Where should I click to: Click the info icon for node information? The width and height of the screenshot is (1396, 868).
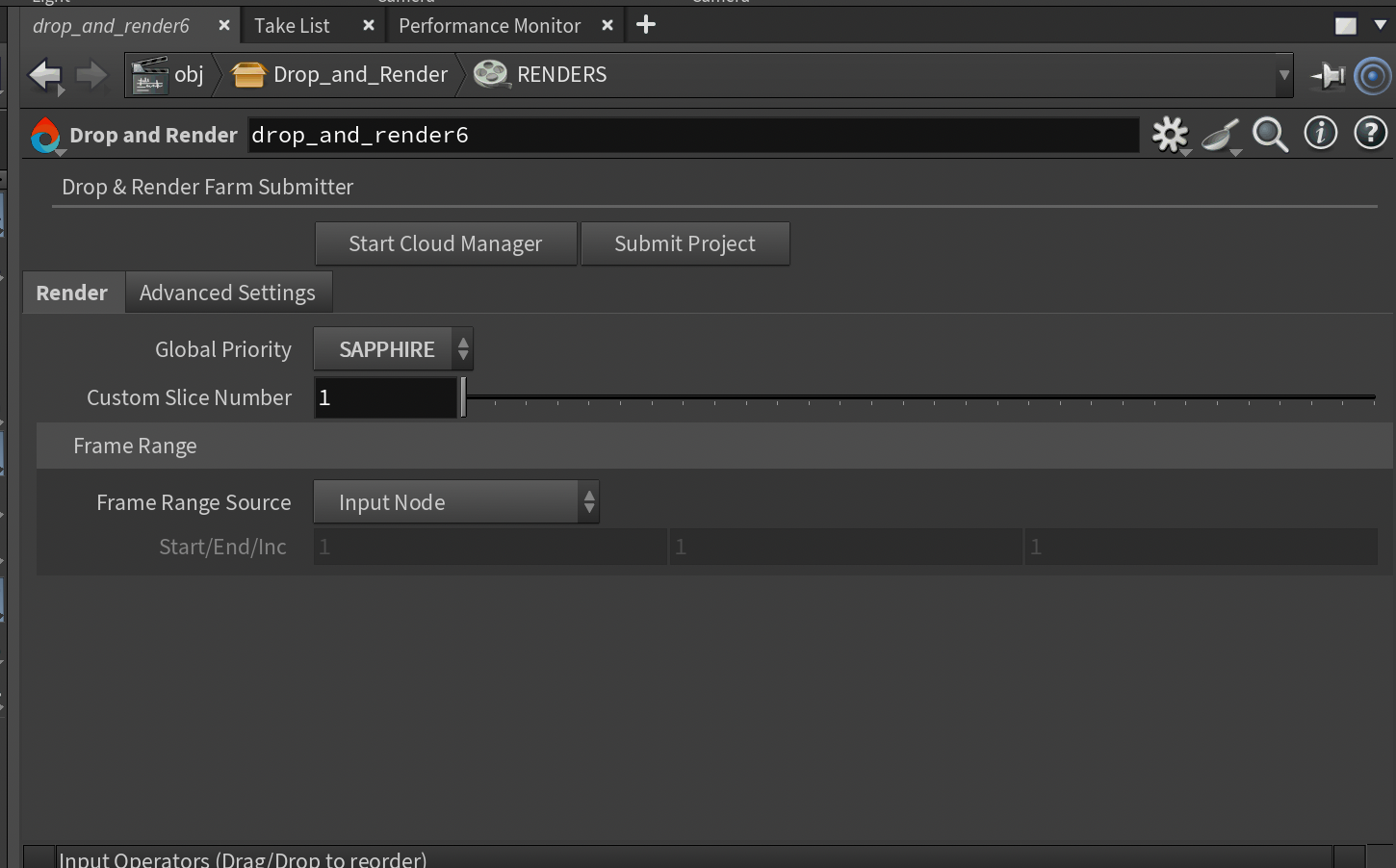coord(1320,134)
